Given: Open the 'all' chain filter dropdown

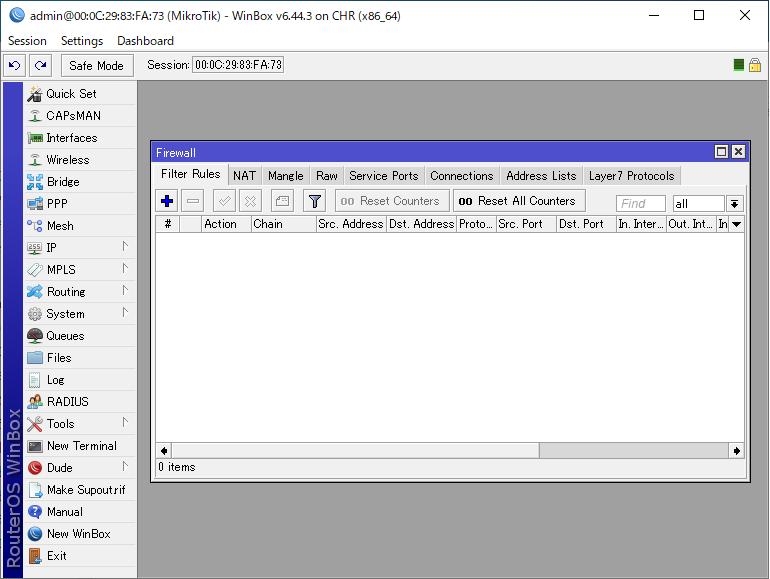Looking at the screenshot, I should tap(735, 203).
